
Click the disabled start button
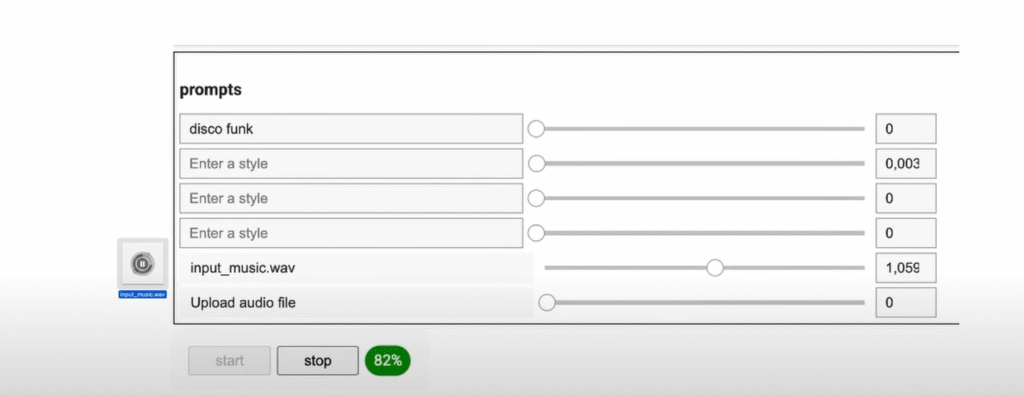pos(229,360)
